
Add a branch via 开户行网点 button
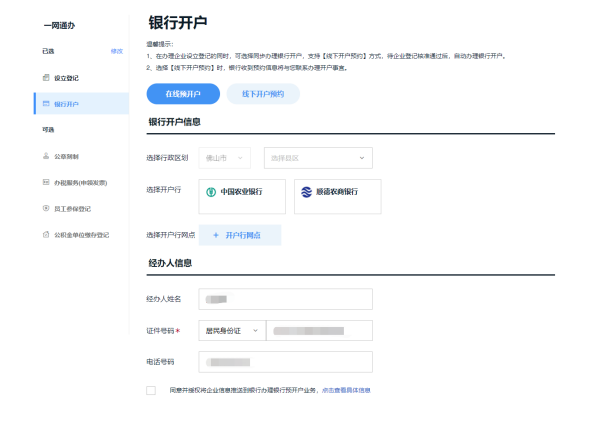(x=240, y=235)
